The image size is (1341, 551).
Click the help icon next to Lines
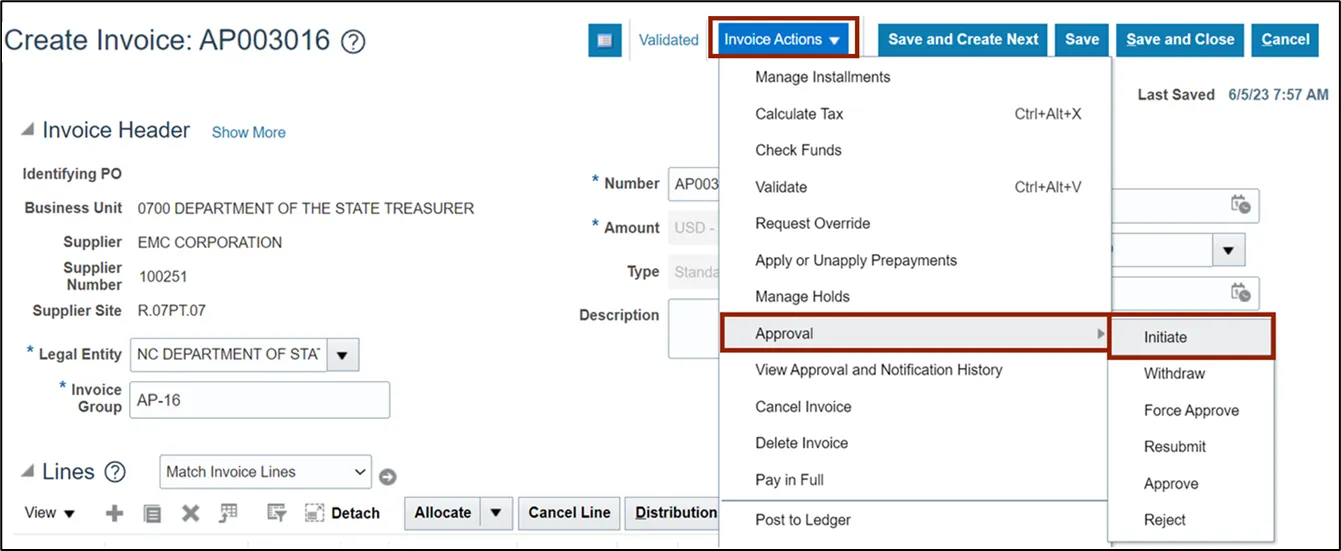(115, 472)
